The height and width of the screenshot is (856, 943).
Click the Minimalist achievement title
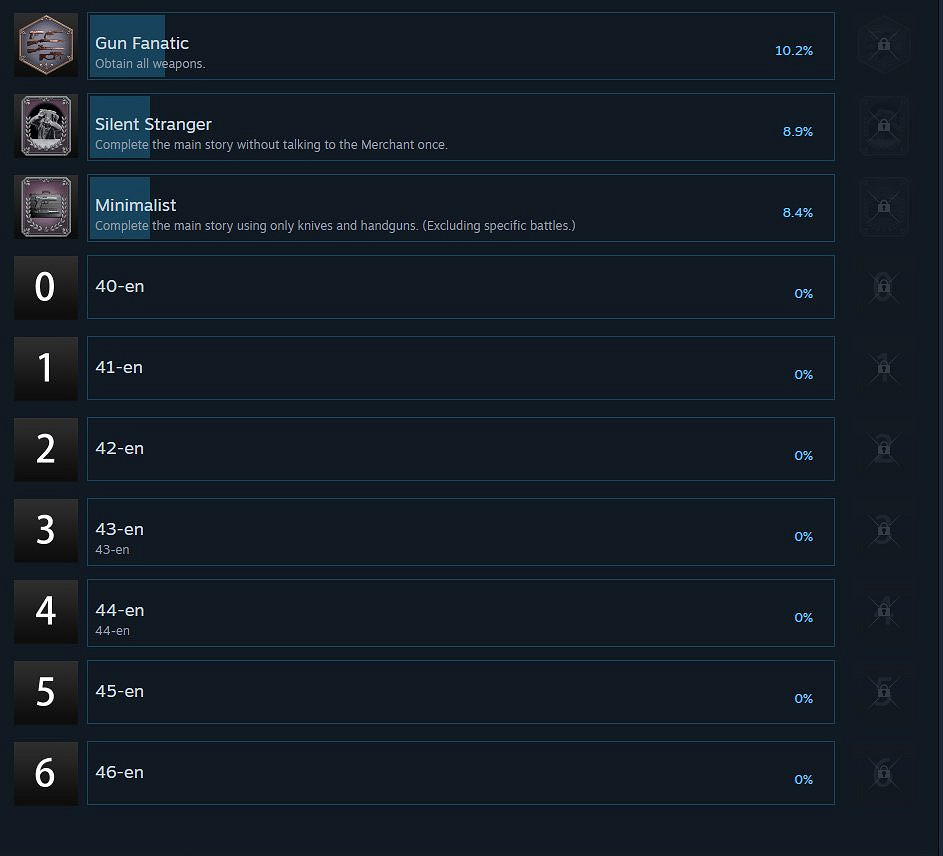point(135,205)
